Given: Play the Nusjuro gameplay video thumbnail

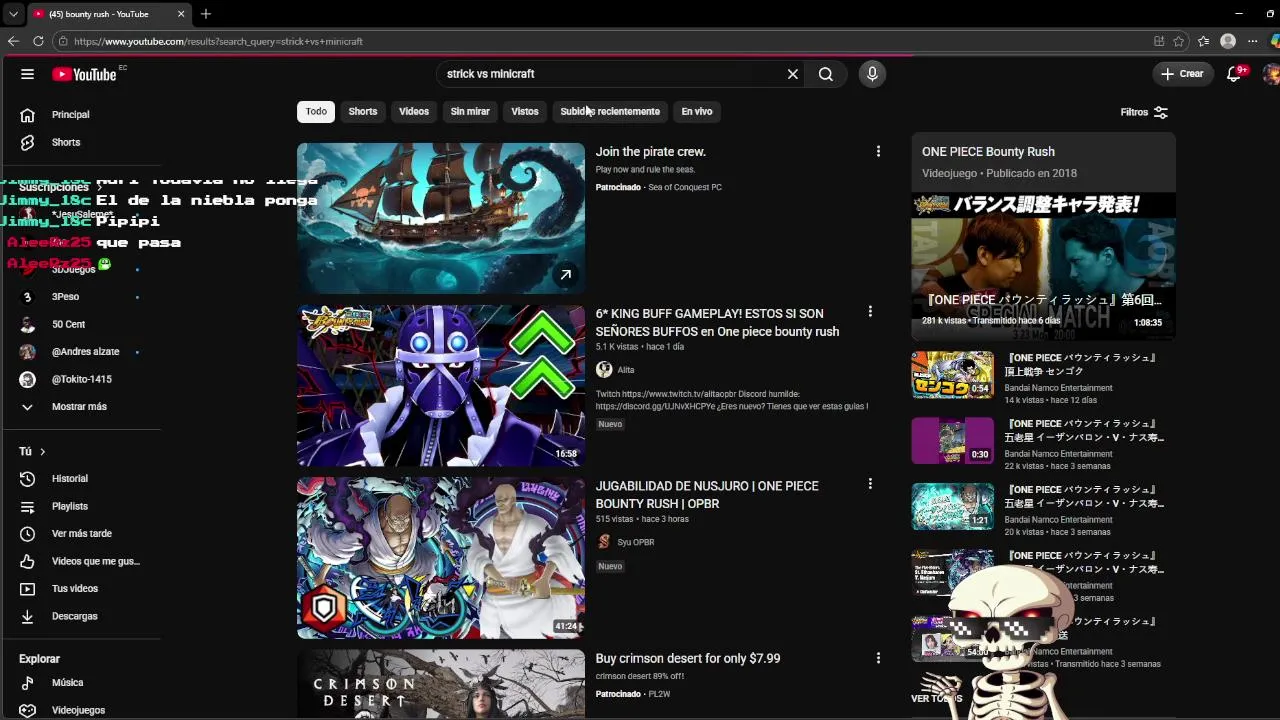Looking at the screenshot, I should (x=441, y=558).
